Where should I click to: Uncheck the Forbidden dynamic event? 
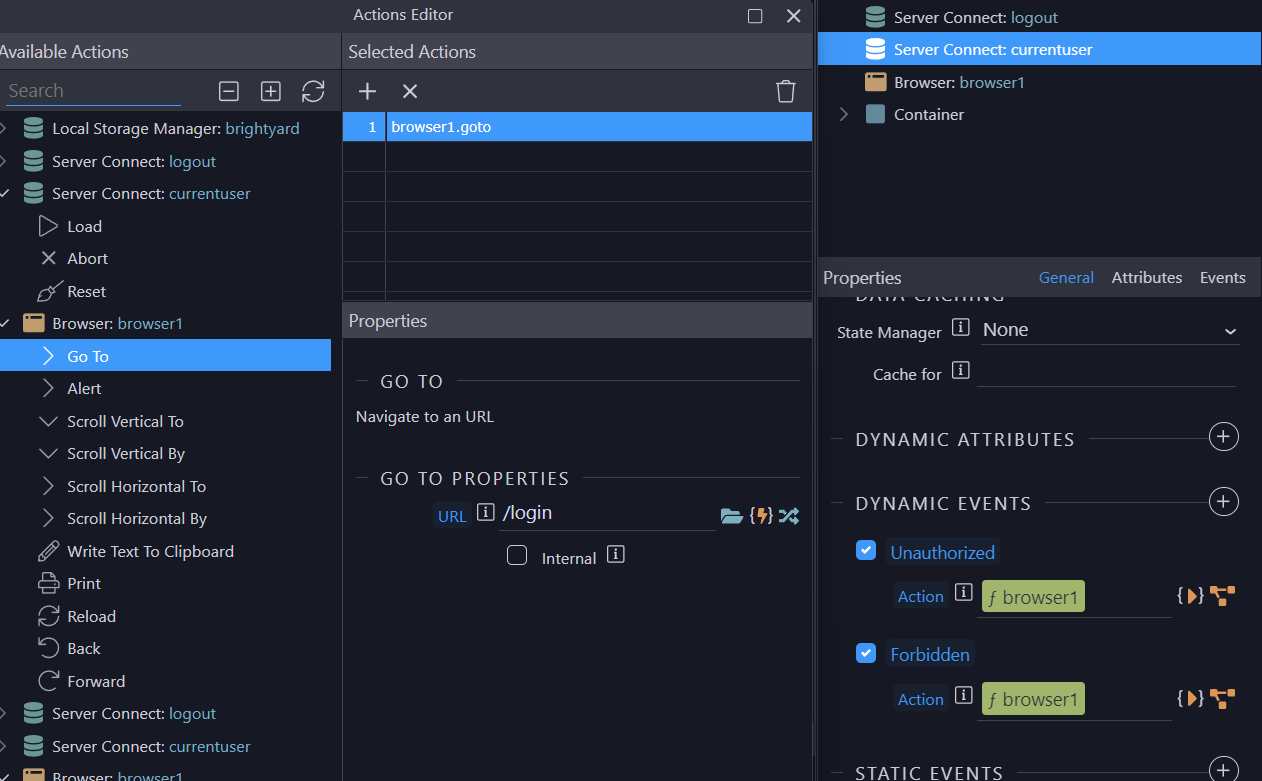click(x=865, y=653)
